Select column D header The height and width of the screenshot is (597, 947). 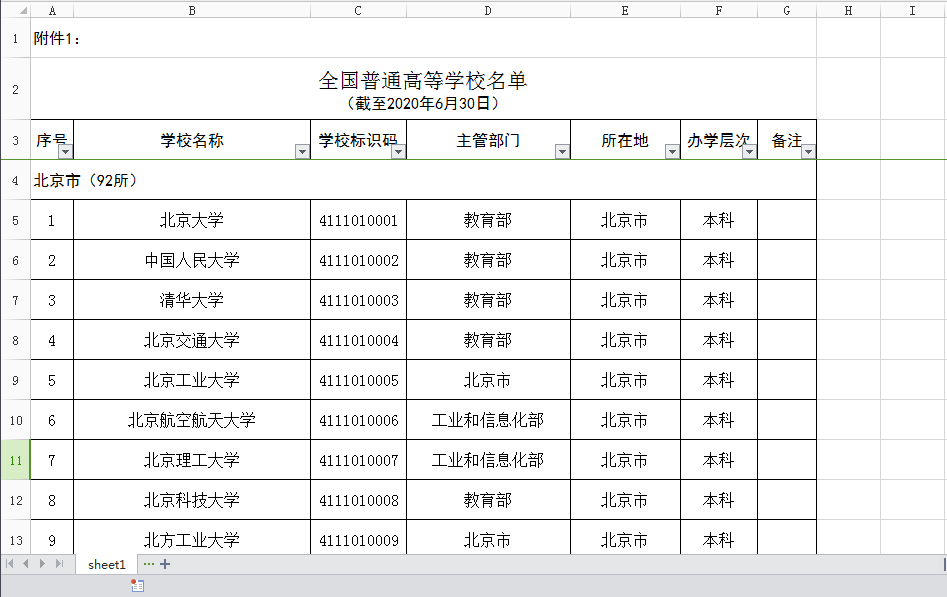pos(488,10)
